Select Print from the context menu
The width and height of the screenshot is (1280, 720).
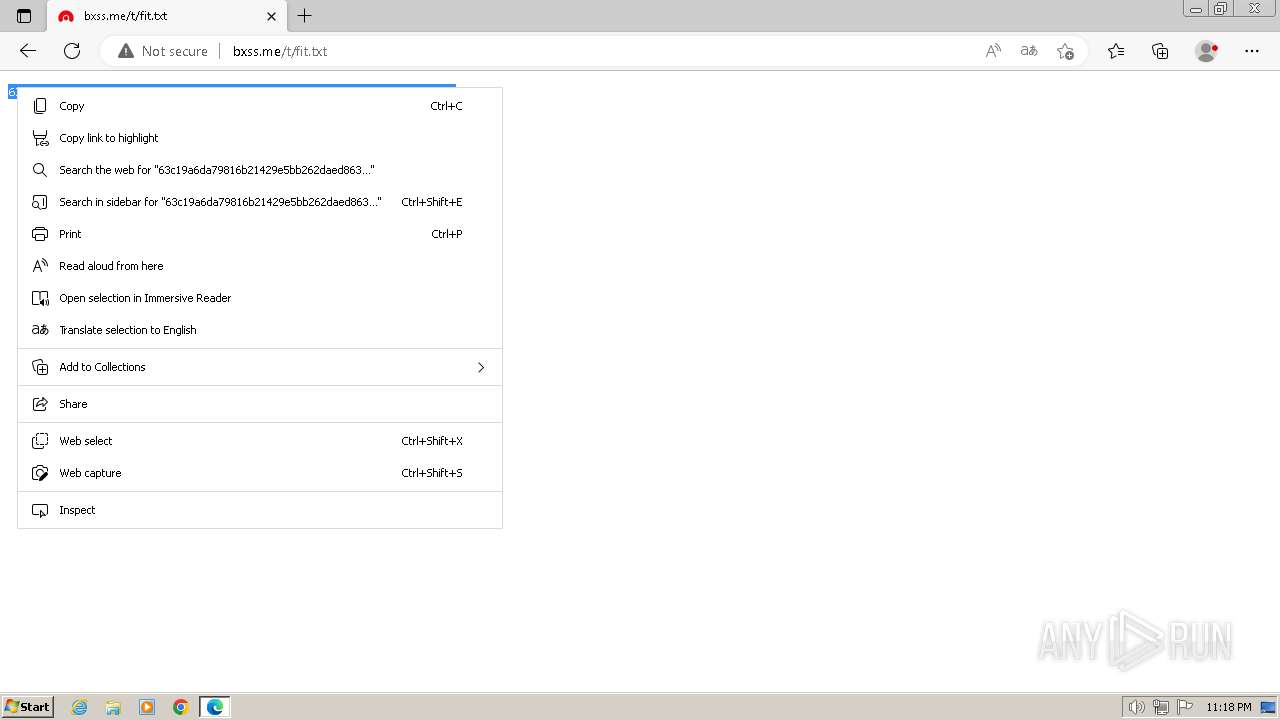tap(260, 234)
